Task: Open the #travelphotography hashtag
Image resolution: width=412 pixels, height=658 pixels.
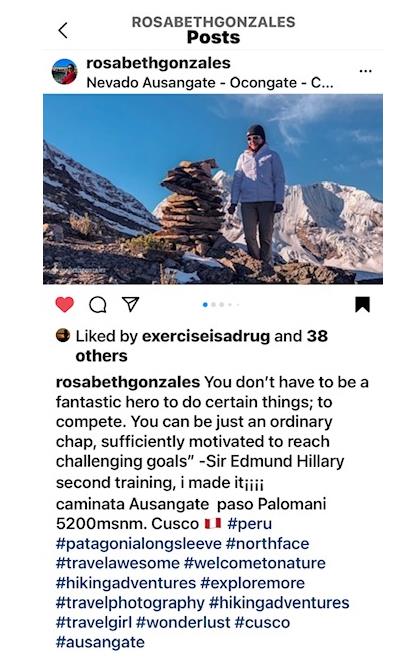Action: [x=130, y=603]
